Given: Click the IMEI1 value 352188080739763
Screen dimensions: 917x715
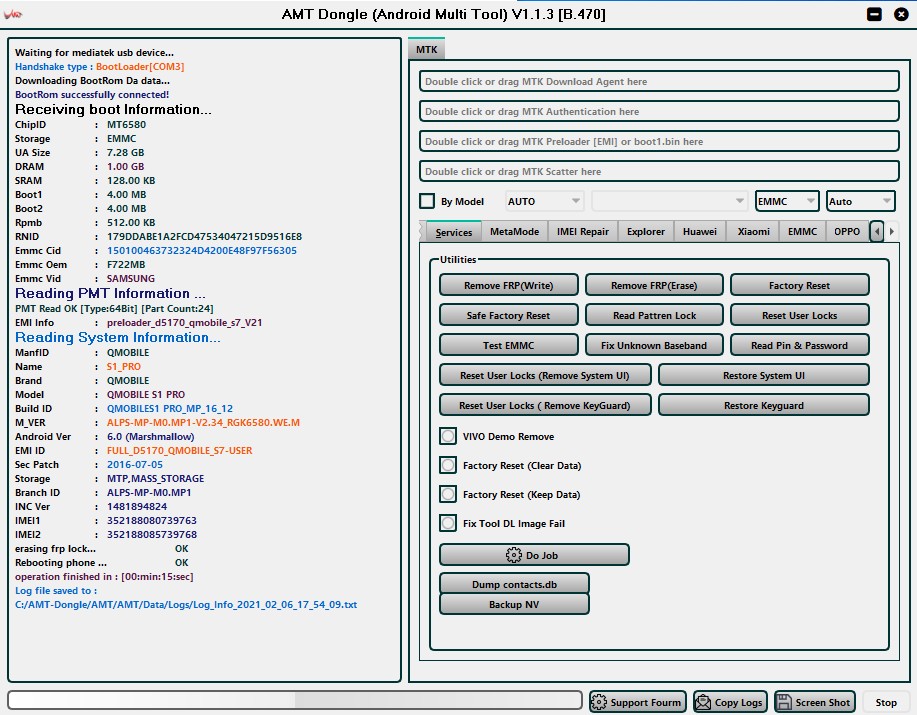Looking at the screenshot, I should point(151,520).
